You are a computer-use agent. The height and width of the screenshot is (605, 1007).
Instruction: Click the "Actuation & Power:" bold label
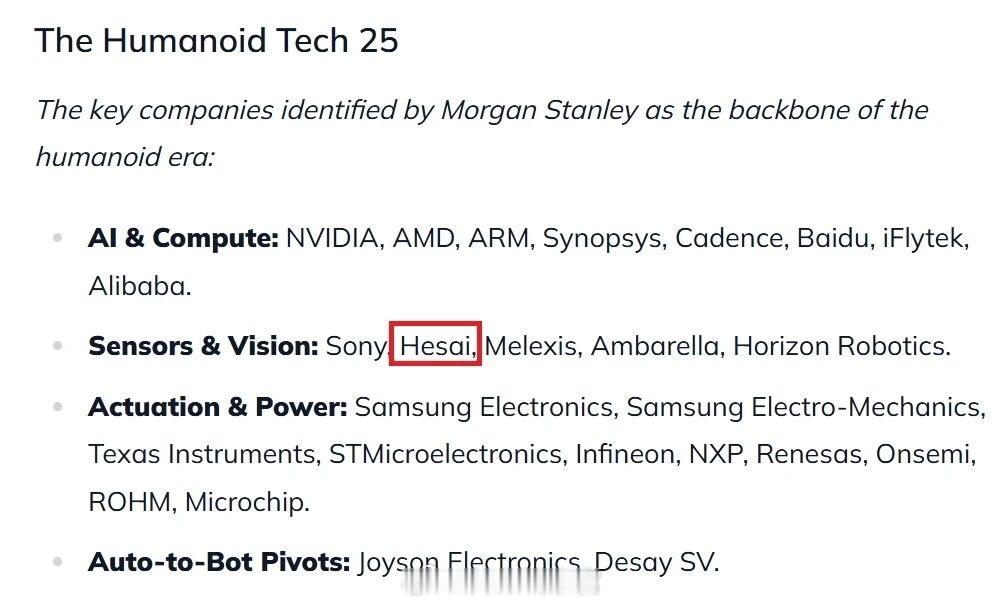pos(217,407)
